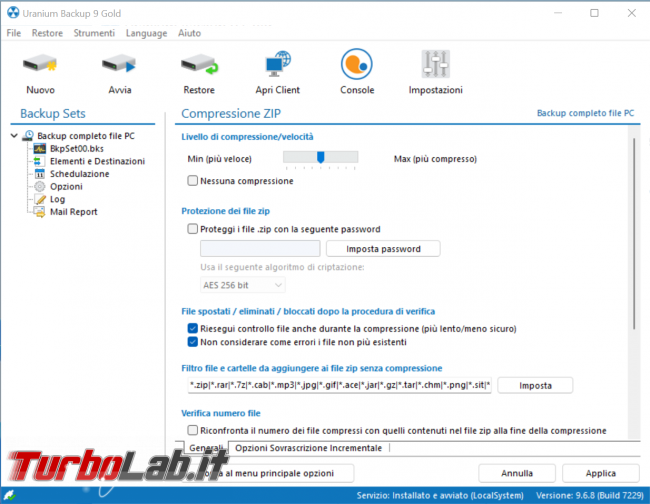Enable Riconfronta il numero dei file compressi
This screenshot has height=504, width=650.
point(192,430)
